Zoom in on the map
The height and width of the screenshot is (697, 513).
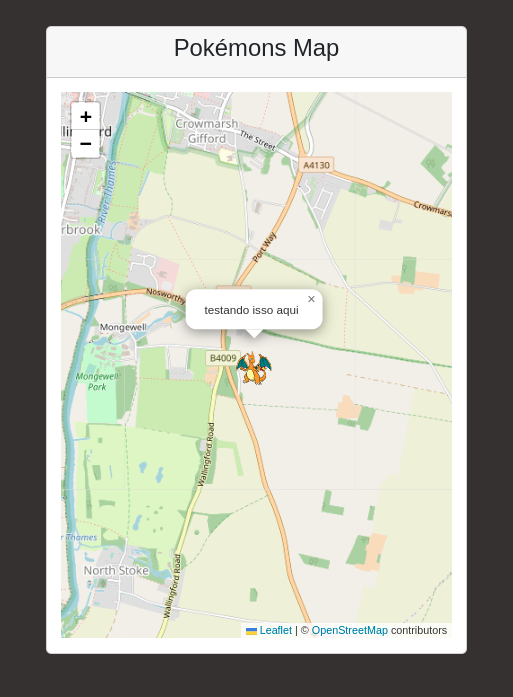tap(85, 116)
